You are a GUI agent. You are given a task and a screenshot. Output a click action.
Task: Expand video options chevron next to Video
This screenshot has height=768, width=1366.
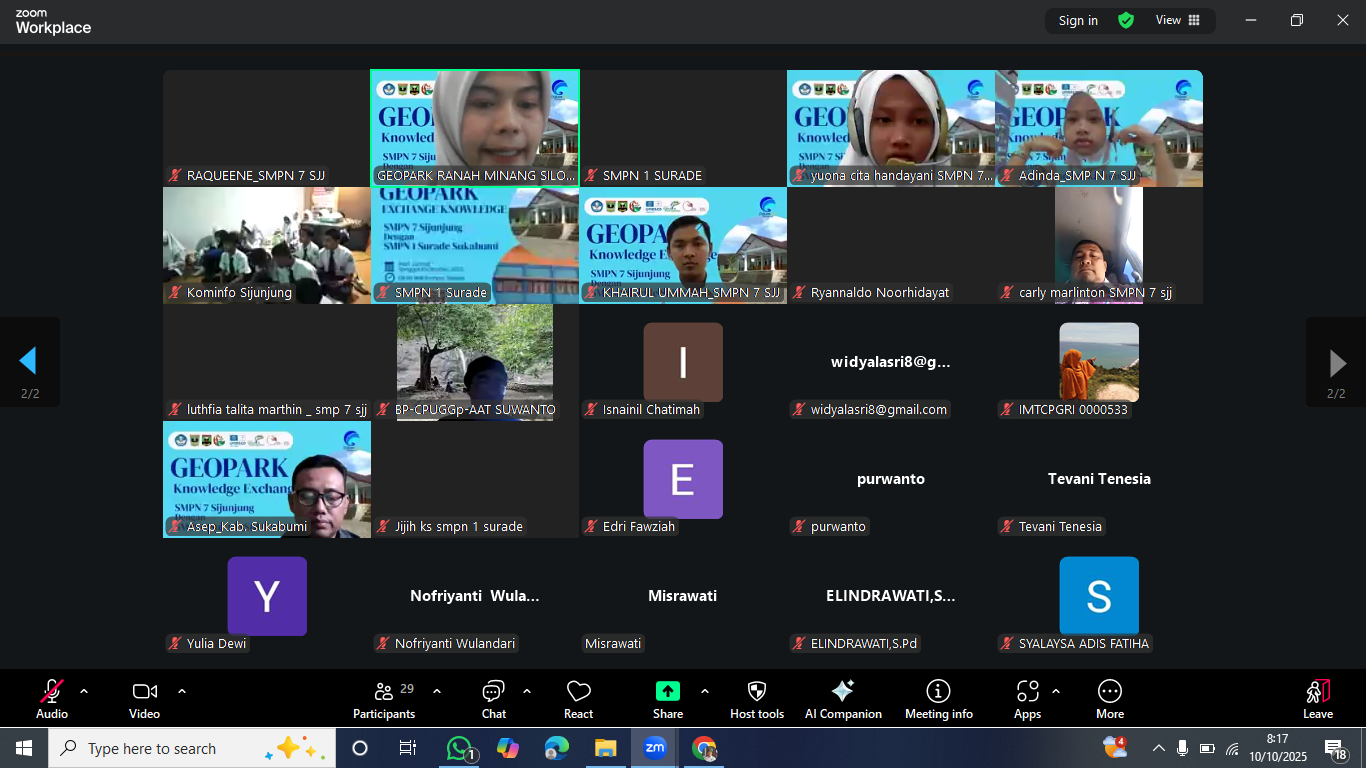182,691
